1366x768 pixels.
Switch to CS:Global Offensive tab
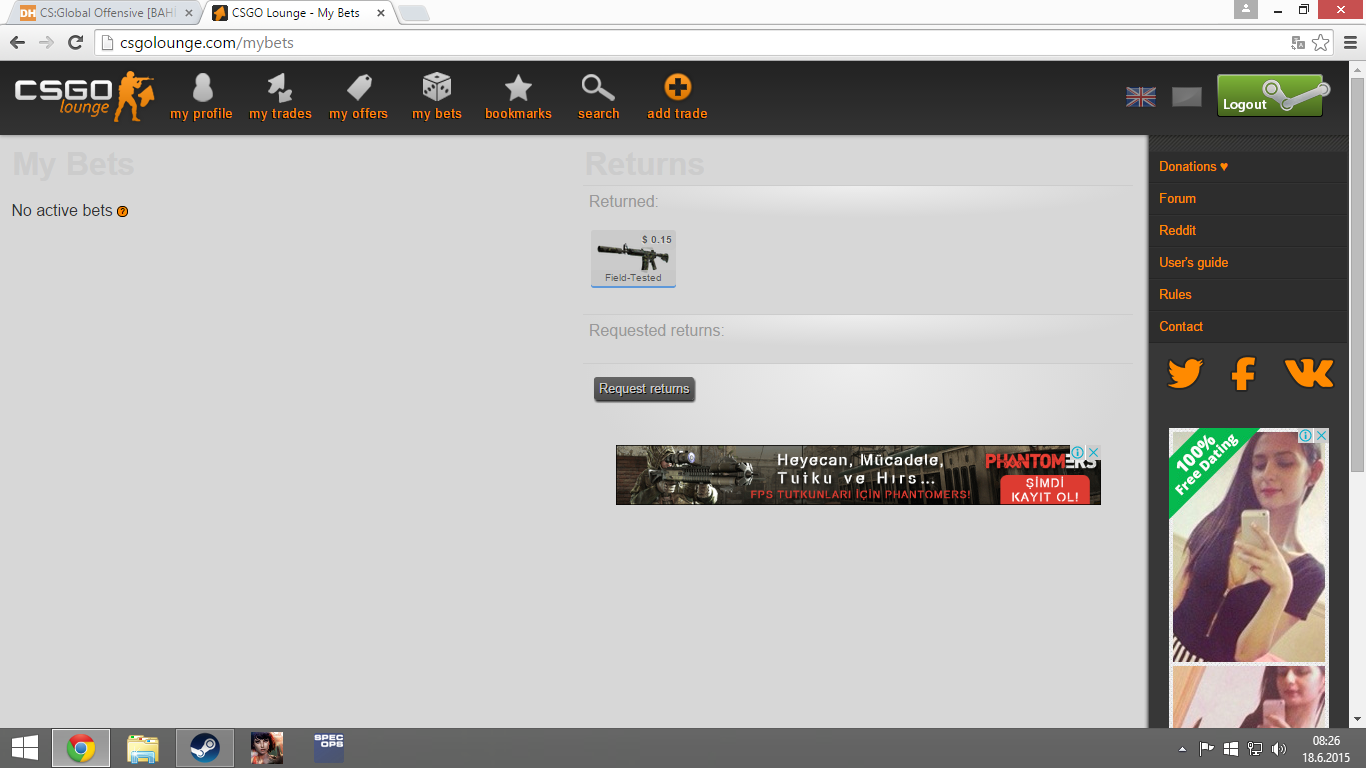pos(107,13)
